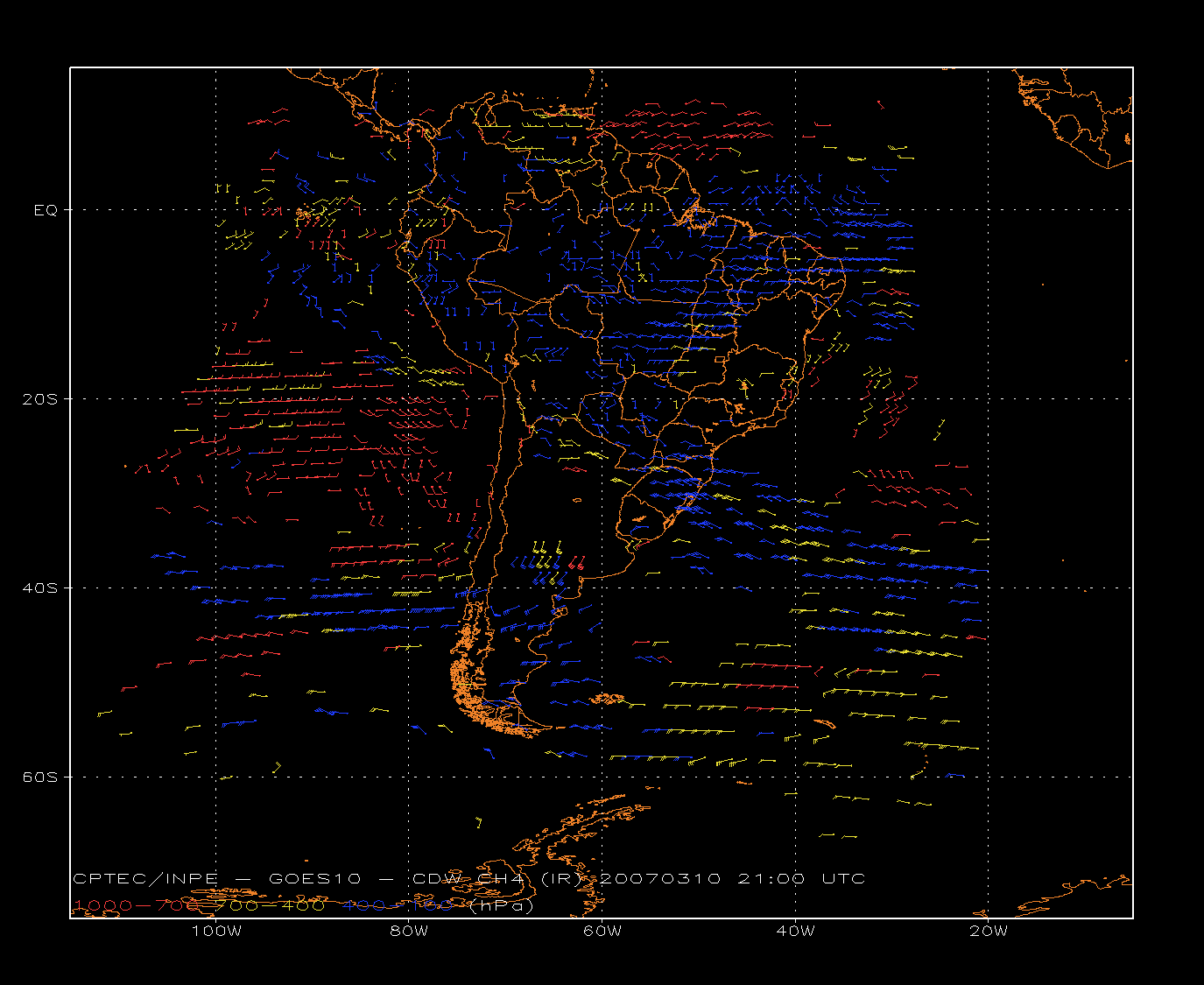The height and width of the screenshot is (985, 1204).
Task: Click the '21:00 UTC' time text
Action: coord(802,878)
